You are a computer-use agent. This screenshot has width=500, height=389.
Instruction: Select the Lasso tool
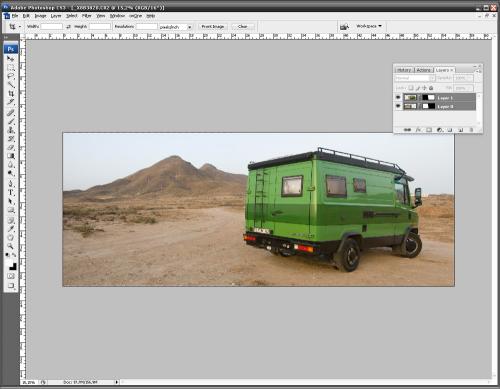pos(11,76)
